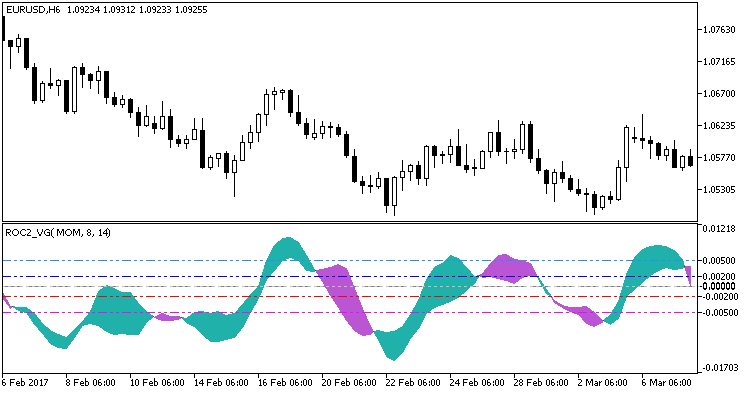Click the 6 Feb 2017 date label
This screenshot has width=750, height=394.
pos(25,383)
